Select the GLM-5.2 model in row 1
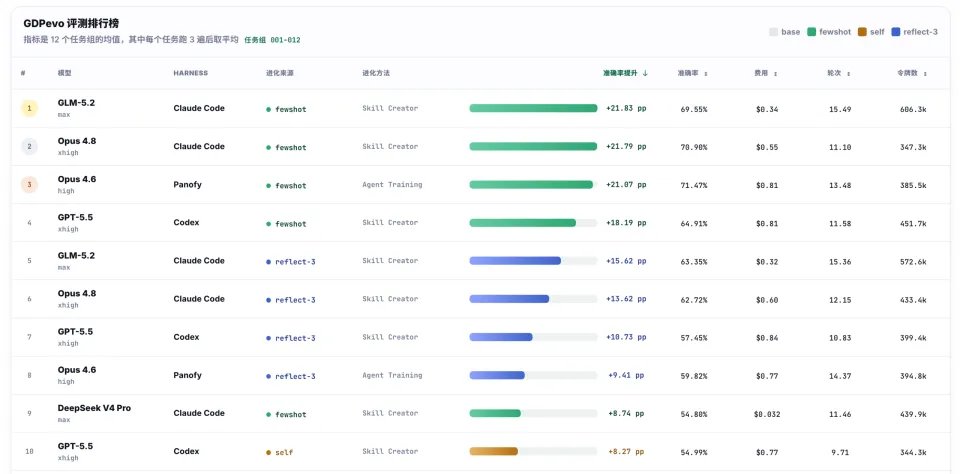This screenshot has width=960, height=474. 77,103
